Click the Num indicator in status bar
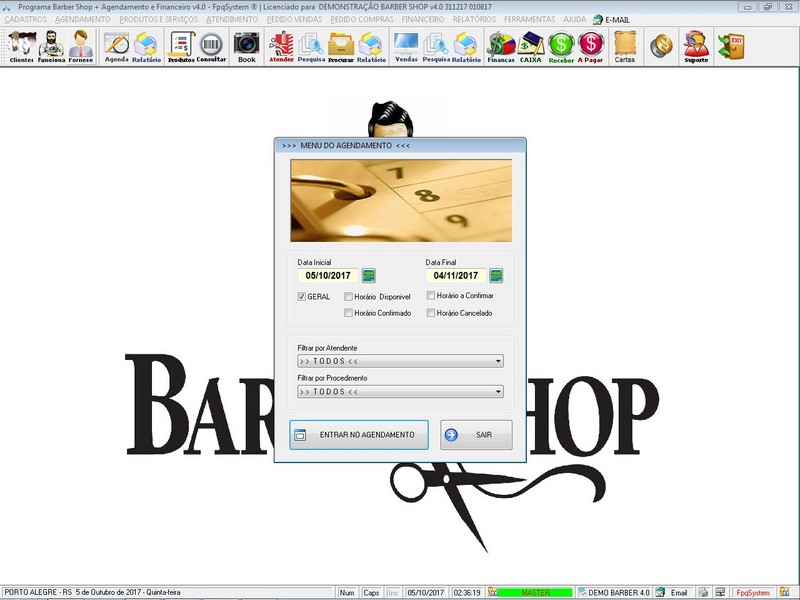800x600 pixels. coord(347,592)
